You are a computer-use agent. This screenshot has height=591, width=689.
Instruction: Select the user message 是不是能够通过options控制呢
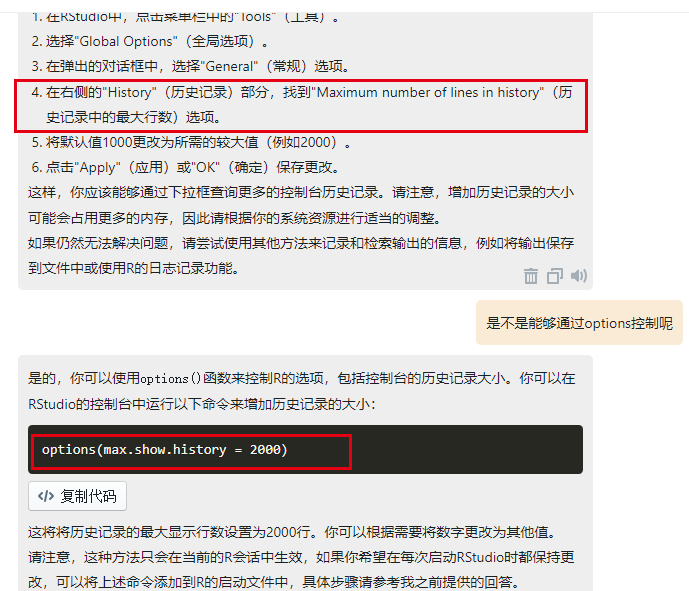(x=579, y=323)
